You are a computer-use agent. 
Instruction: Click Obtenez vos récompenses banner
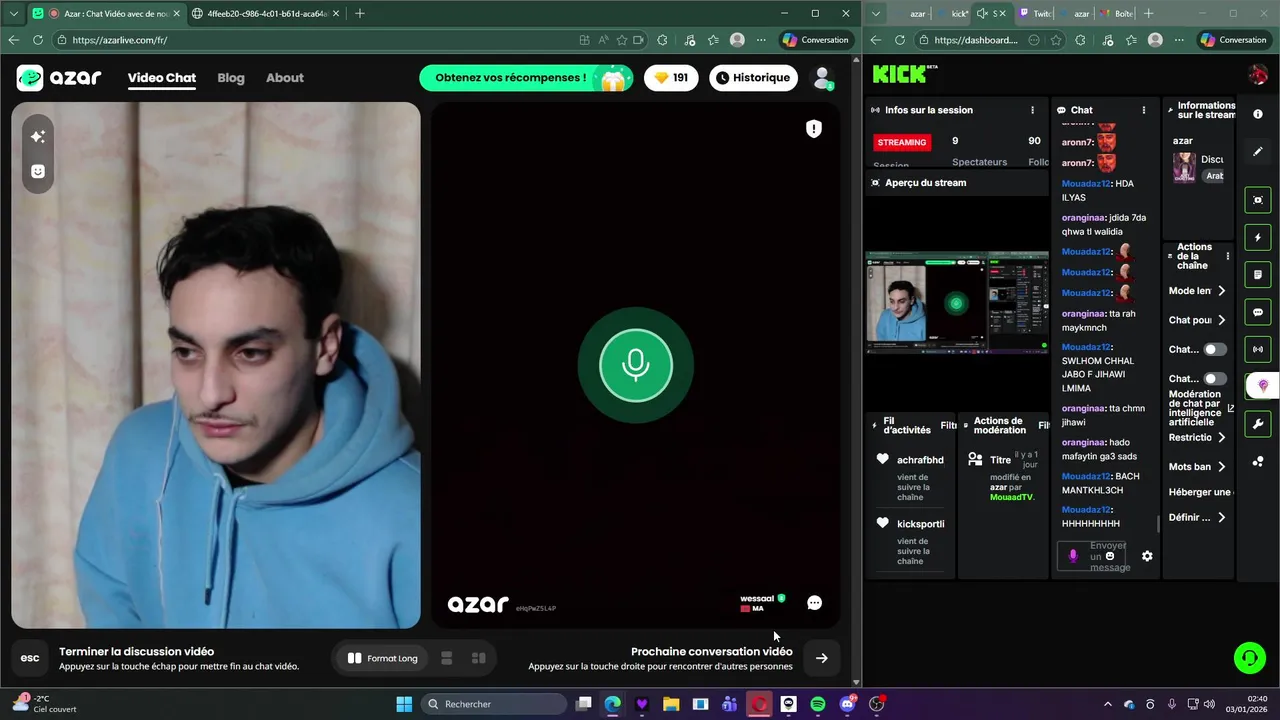pos(526,78)
